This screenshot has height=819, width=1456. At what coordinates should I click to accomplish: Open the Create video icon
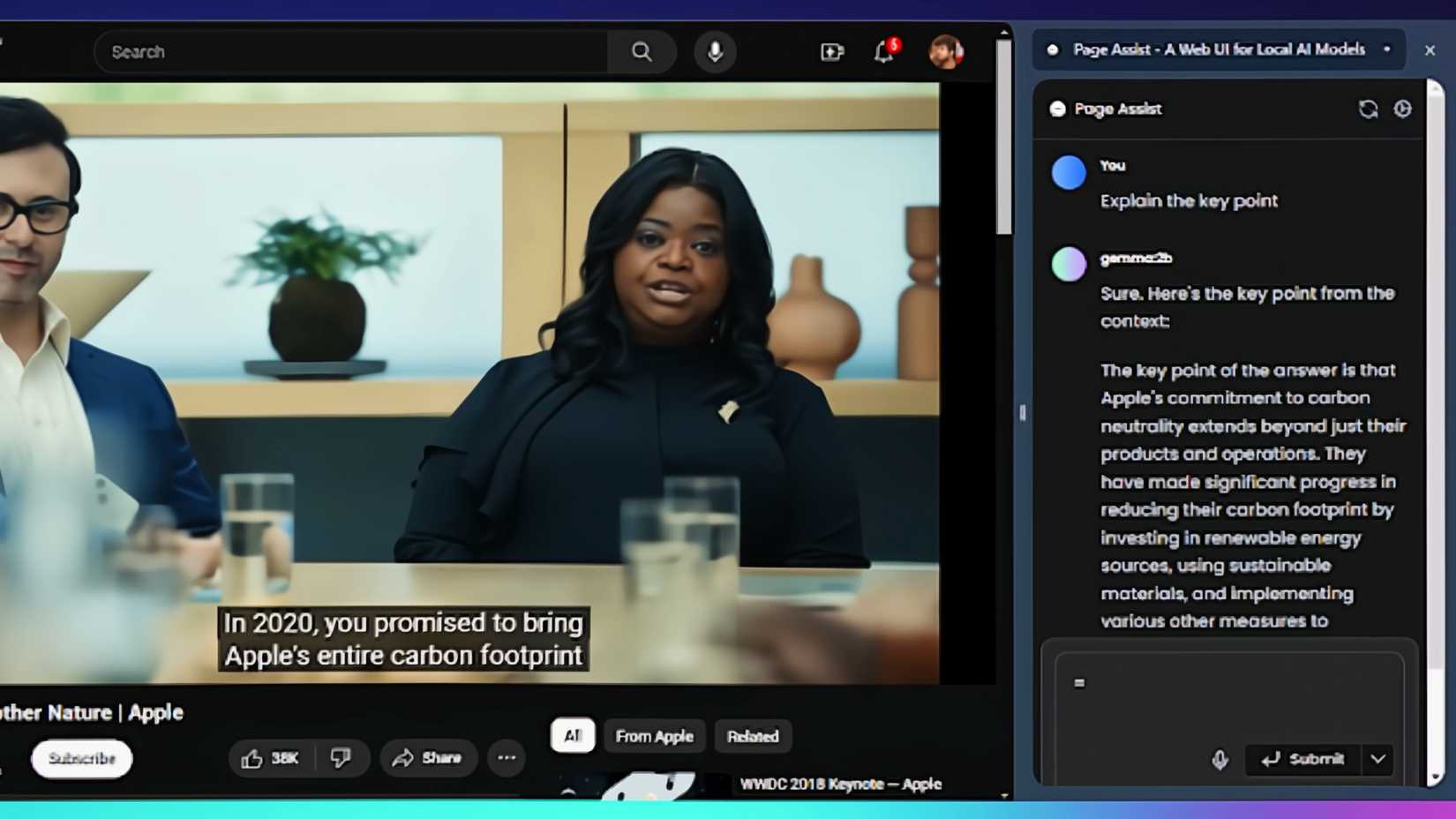(832, 52)
